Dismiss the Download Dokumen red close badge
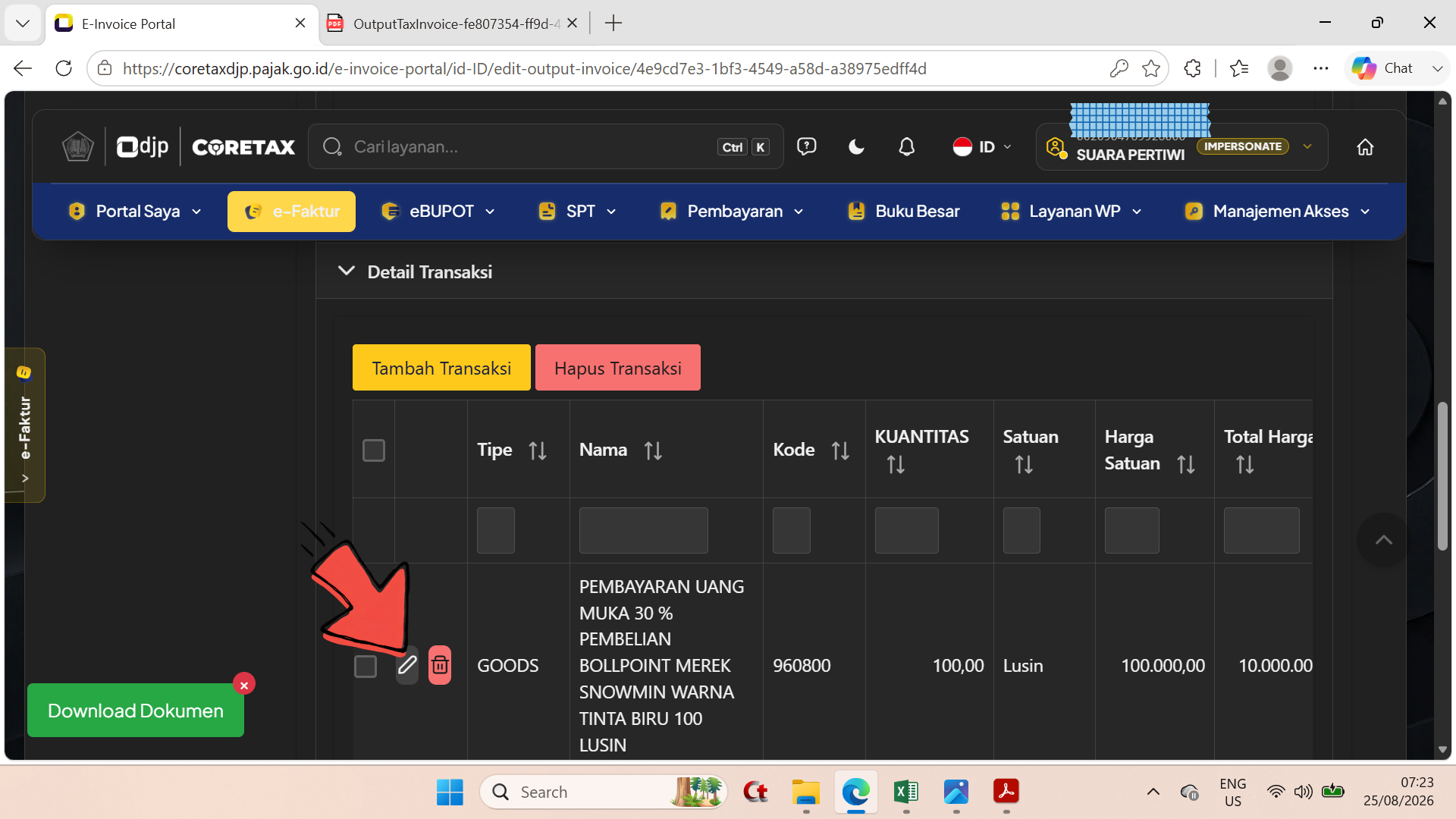The width and height of the screenshot is (1456, 819). click(244, 684)
